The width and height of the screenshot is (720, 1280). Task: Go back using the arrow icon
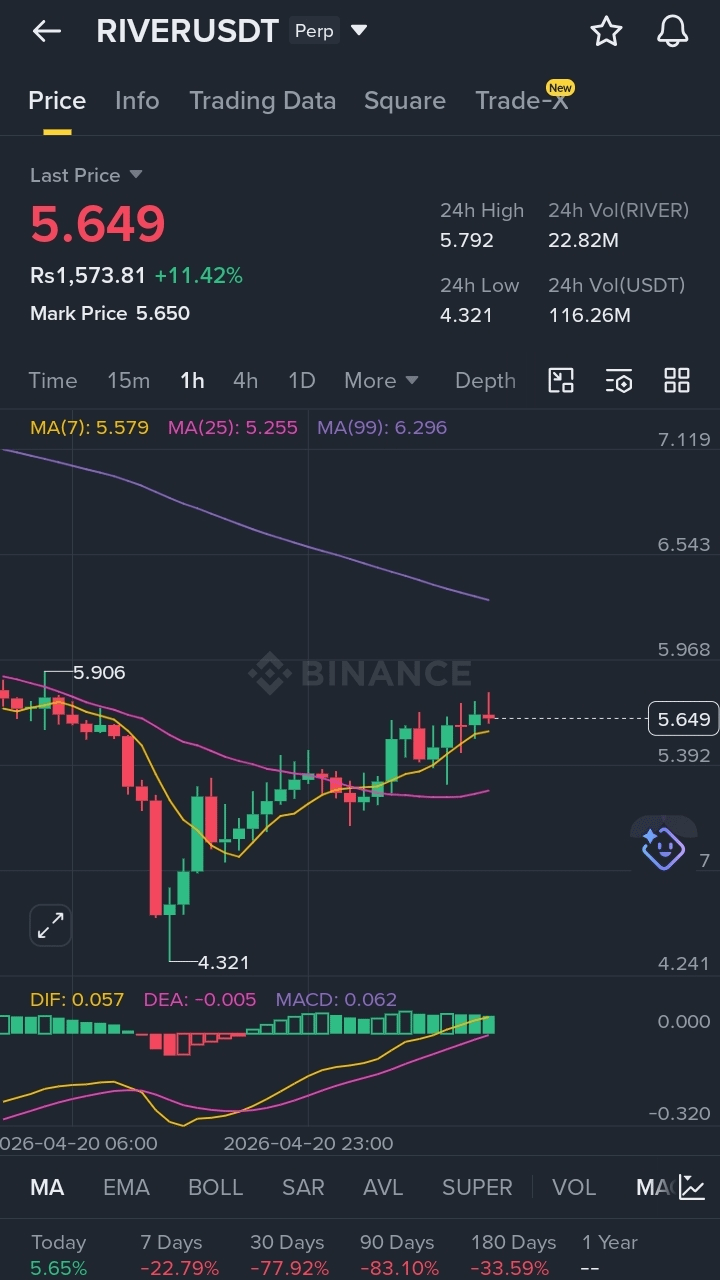47,32
